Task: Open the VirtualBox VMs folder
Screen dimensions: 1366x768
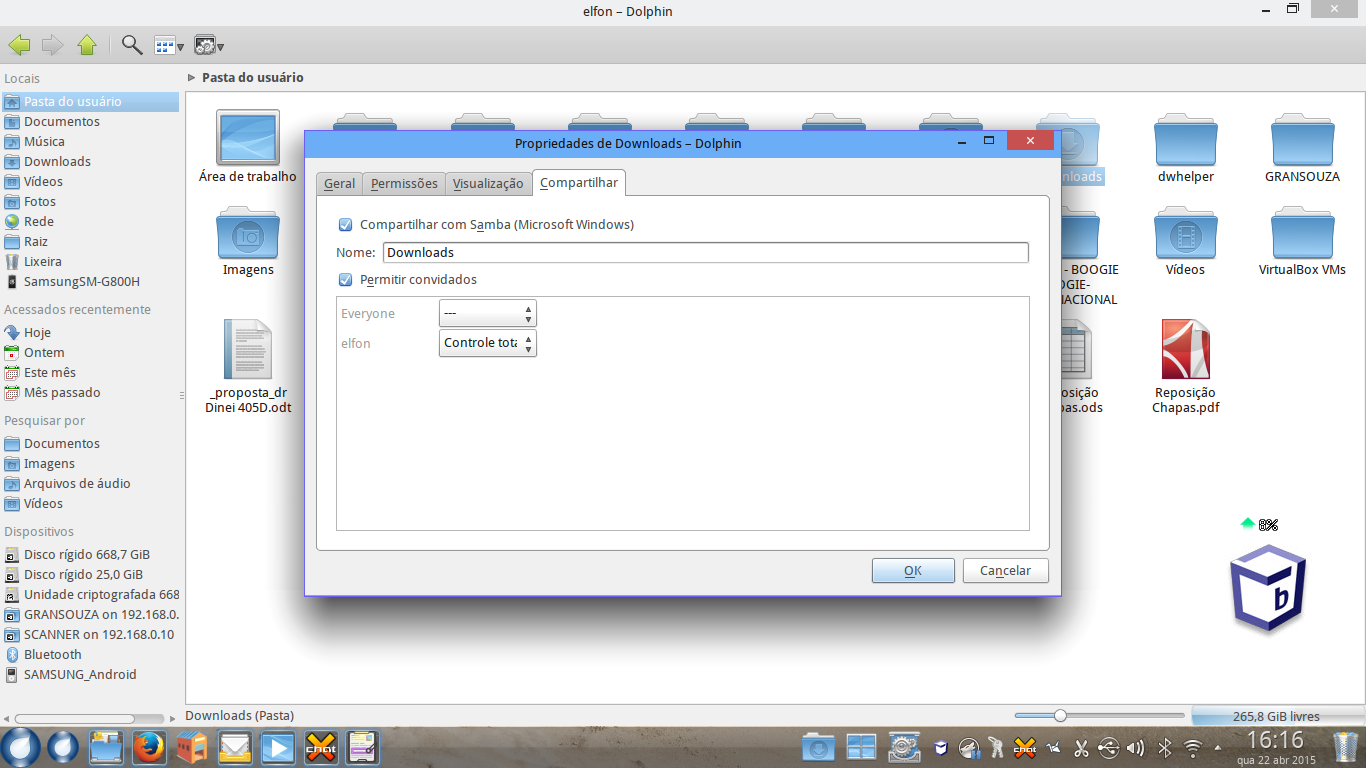Action: pyautogui.click(x=1302, y=241)
